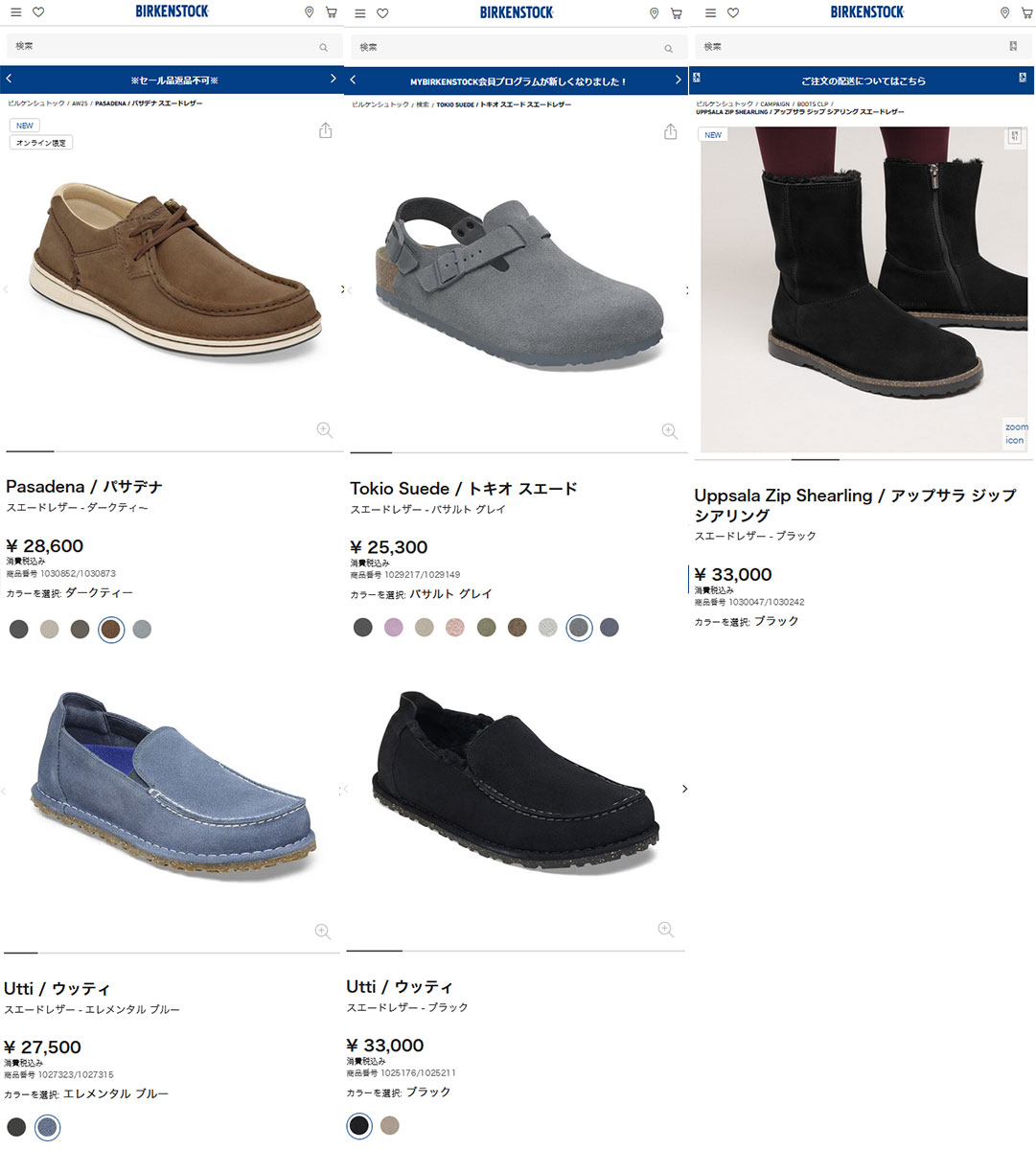Toggle the wishlist heart in right panel header
The width and height of the screenshot is (1036, 1150).
click(x=733, y=12)
